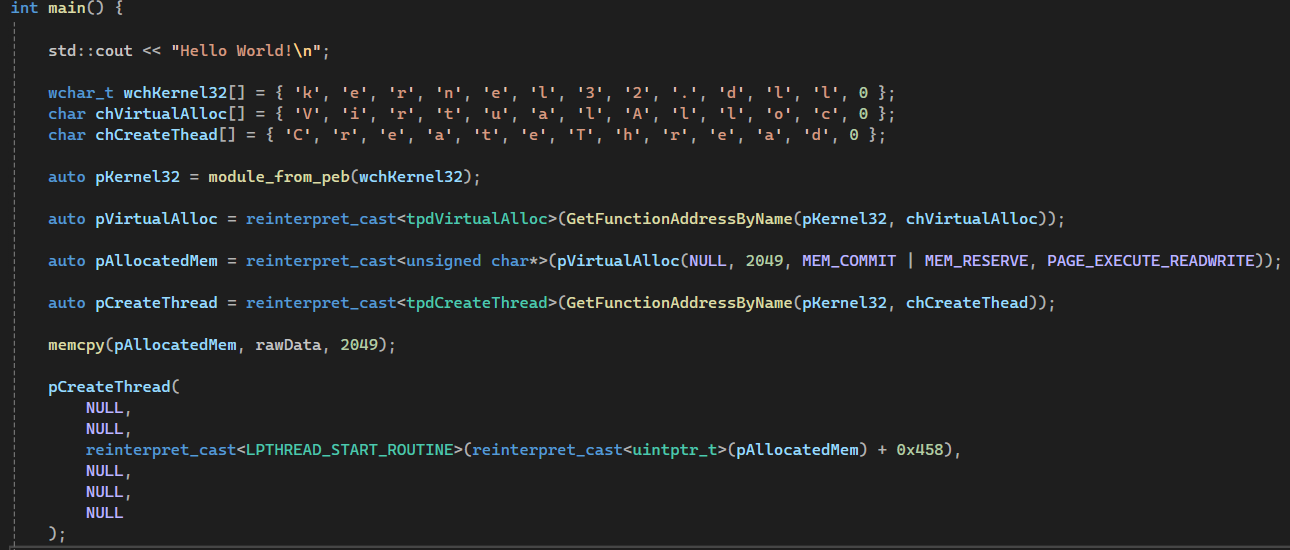This screenshot has height=550, width=1290.
Task: Click GetFunctionAddressByName on the pCreateThread line
Action: tap(678, 303)
